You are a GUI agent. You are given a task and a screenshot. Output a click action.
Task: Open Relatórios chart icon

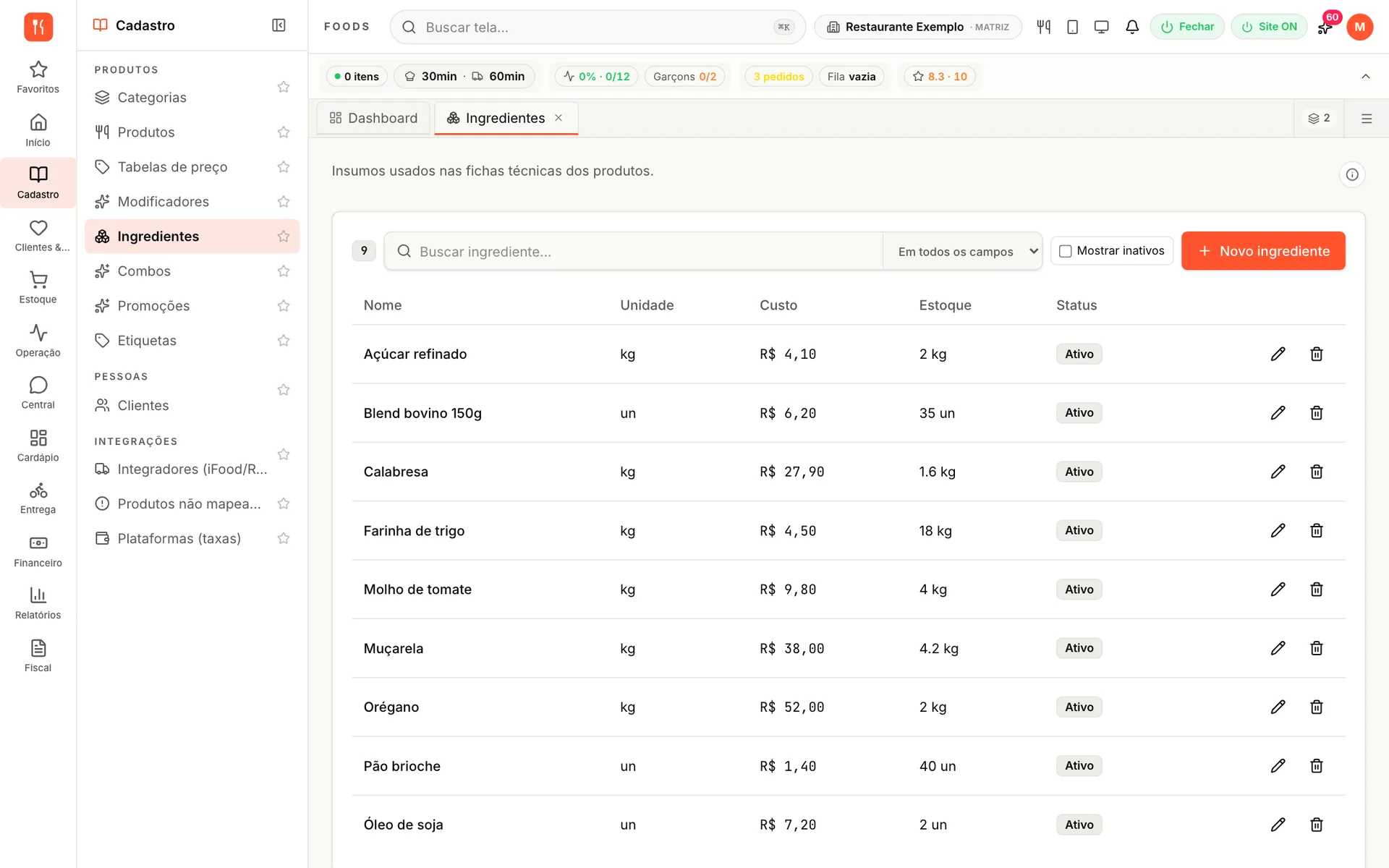coord(38,603)
